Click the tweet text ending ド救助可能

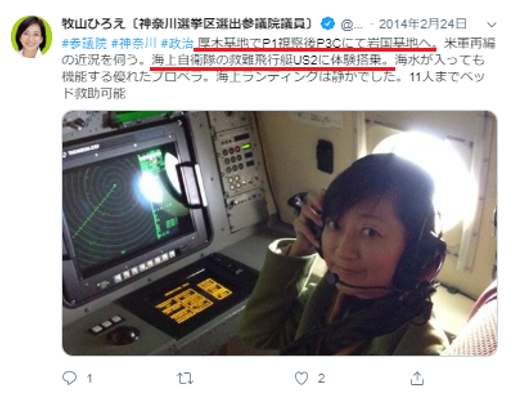[94, 94]
